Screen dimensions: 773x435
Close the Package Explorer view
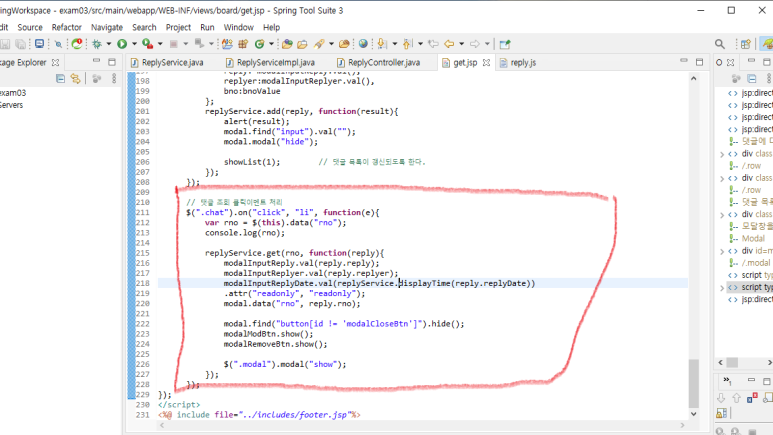pyautogui.click(x=56, y=63)
